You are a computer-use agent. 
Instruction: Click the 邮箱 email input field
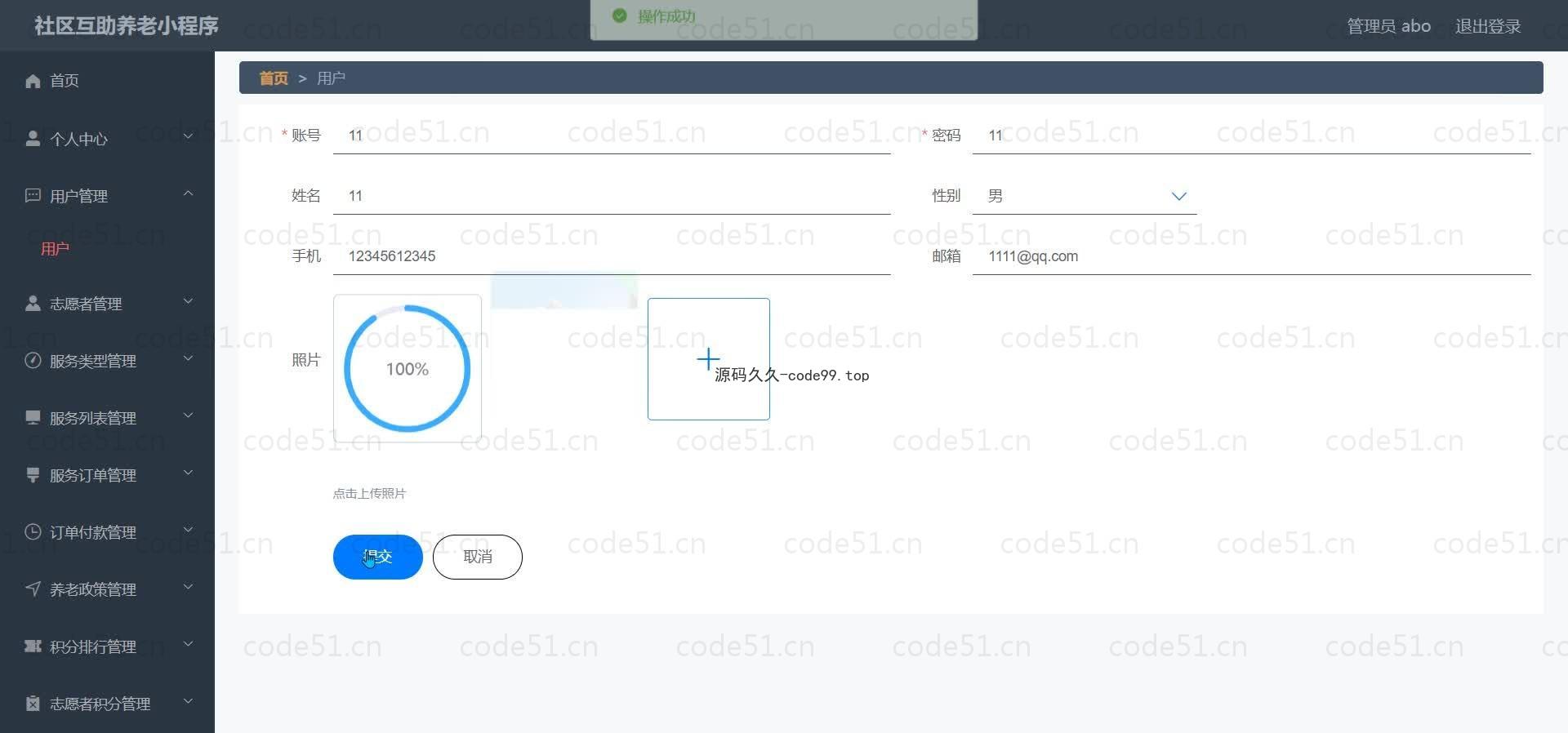click(1251, 256)
